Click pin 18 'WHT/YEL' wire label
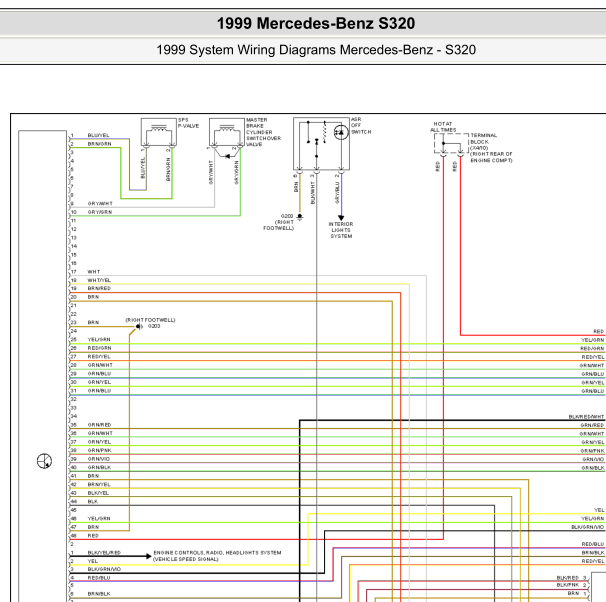This screenshot has width=606, height=602. tap(99, 280)
